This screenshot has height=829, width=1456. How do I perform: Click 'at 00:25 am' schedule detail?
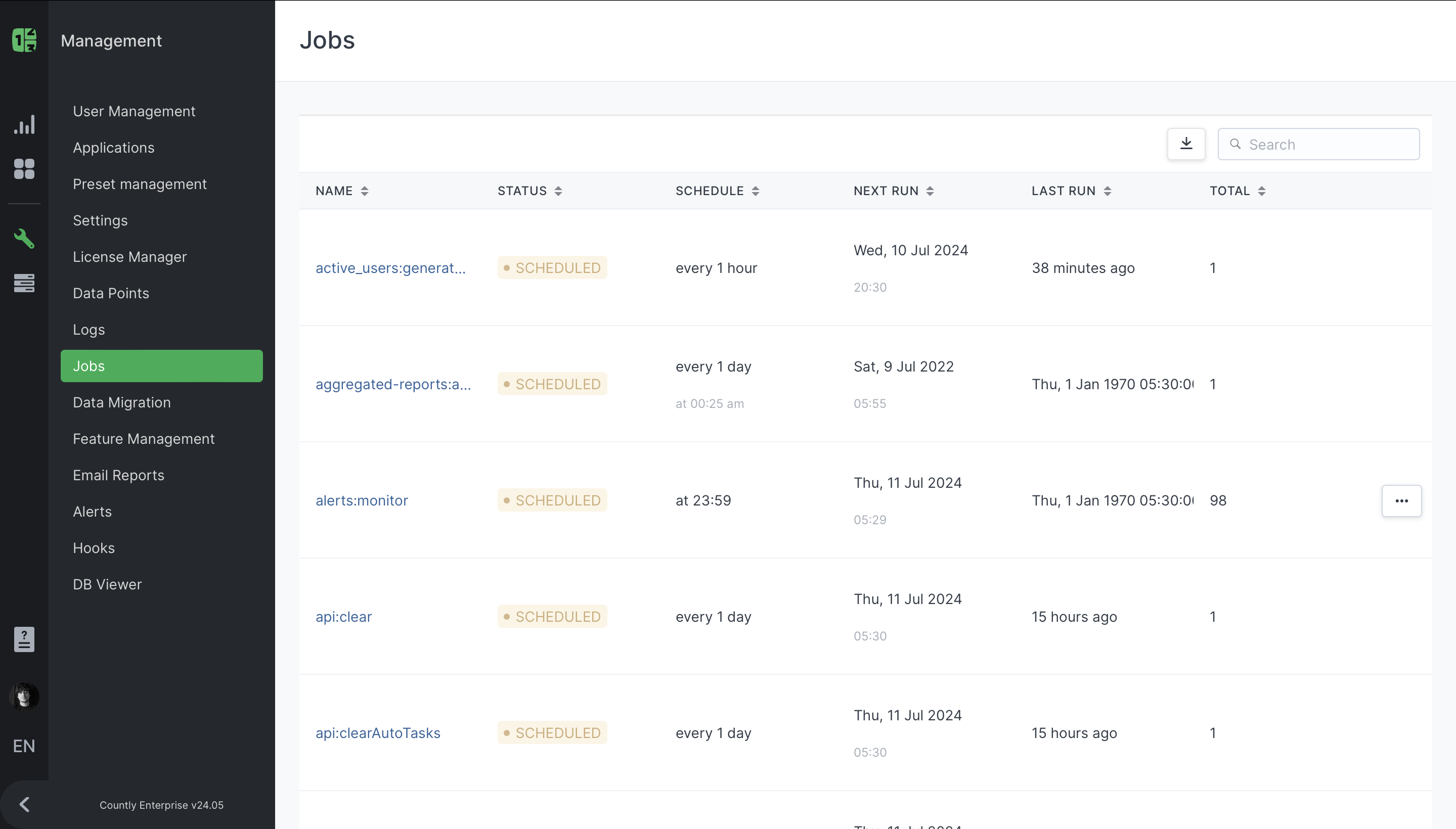pyautogui.click(x=710, y=404)
